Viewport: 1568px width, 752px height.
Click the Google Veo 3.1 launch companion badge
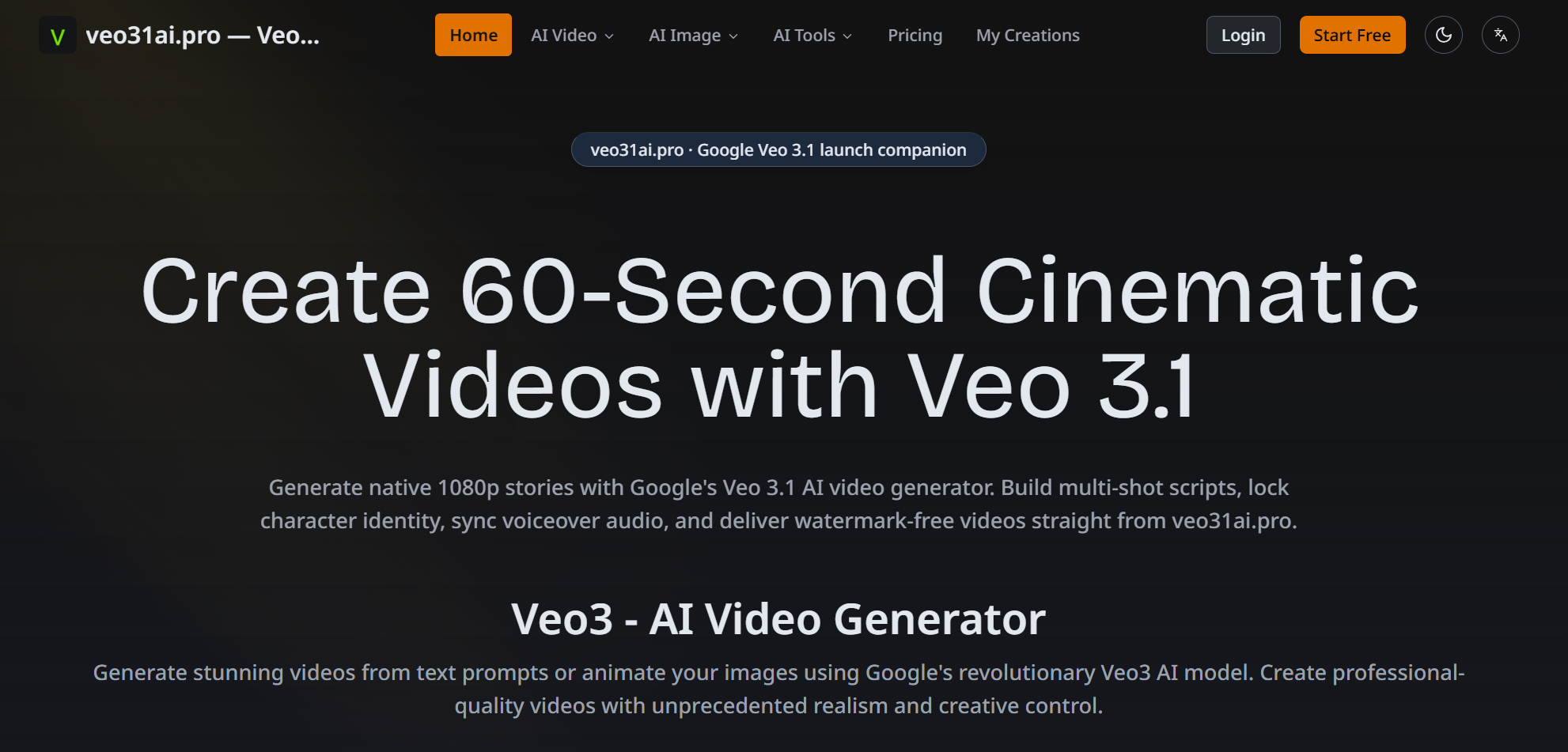point(778,149)
